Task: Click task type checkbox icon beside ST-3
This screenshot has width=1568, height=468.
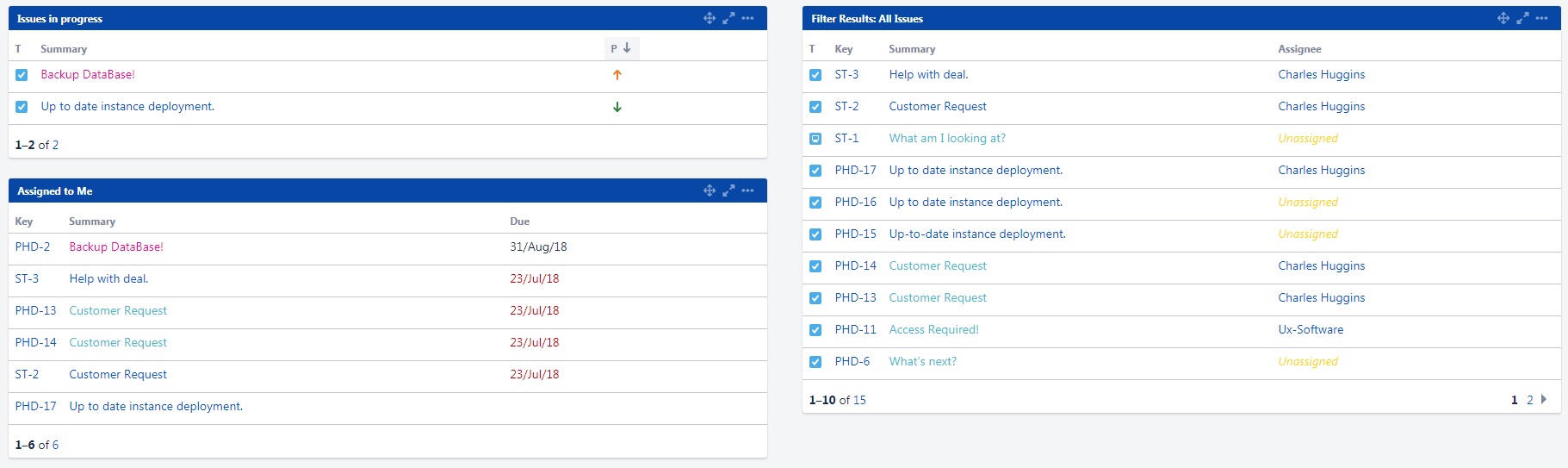Action: [815, 75]
